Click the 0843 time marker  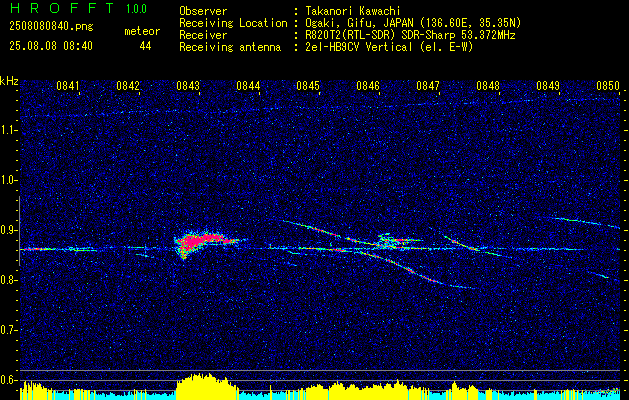click(188, 85)
